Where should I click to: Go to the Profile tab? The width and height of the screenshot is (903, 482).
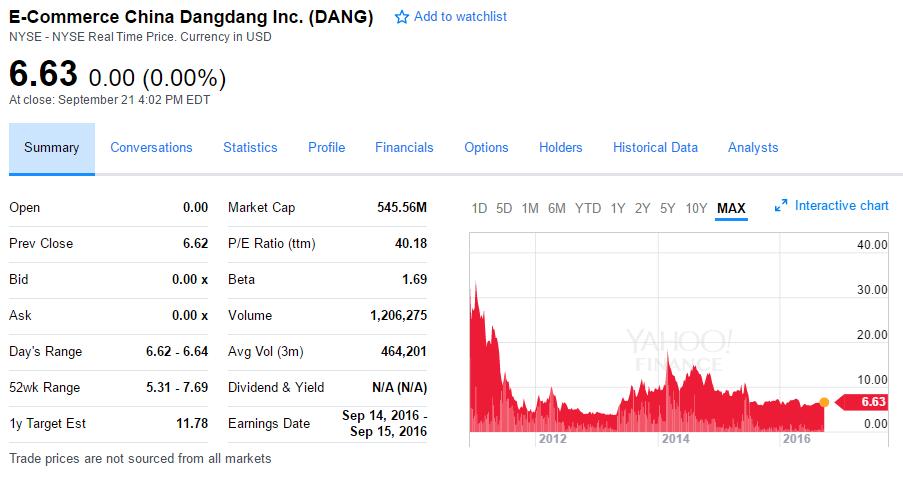327,147
